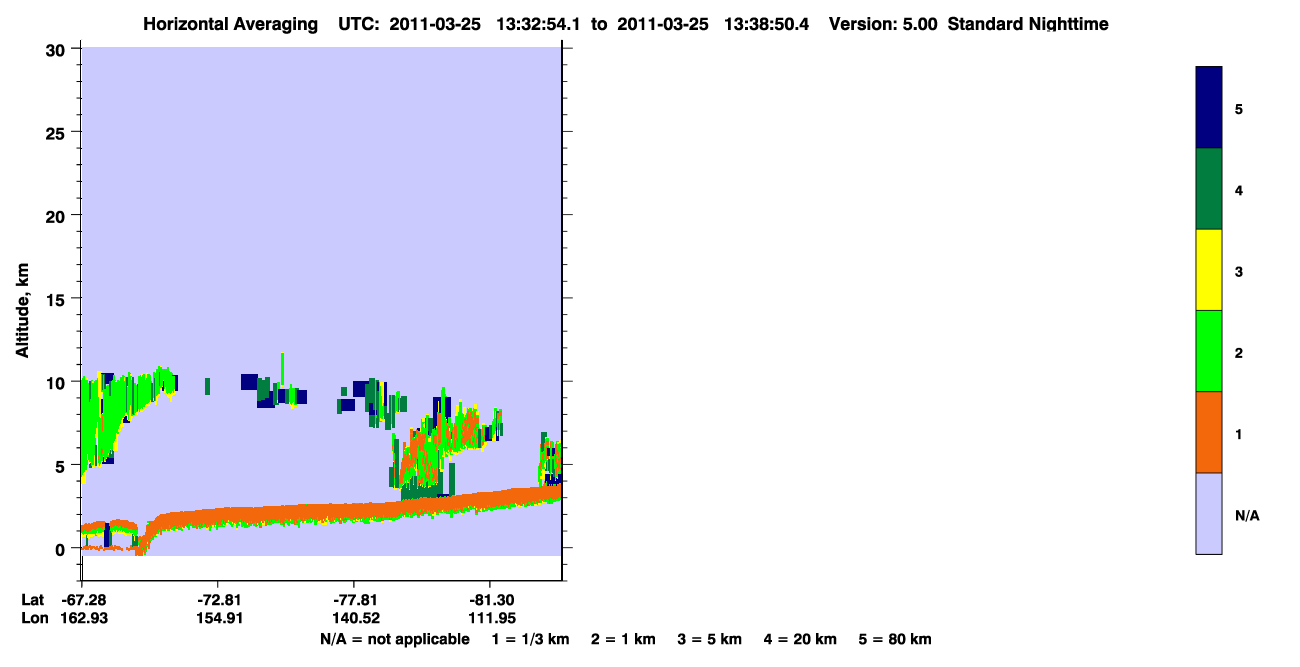Click latitude value '-72.81'

pos(219,600)
